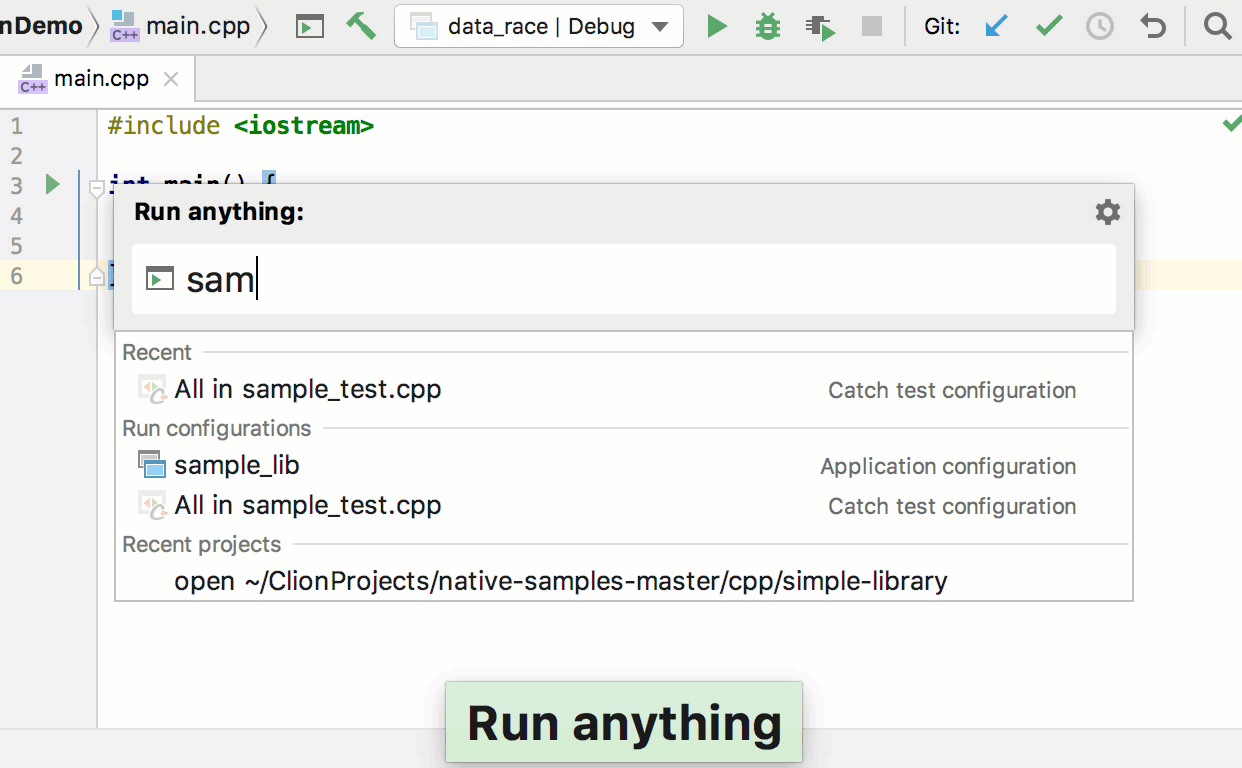Image resolution: width=1242 pixels, height=768 pixels.
Task: Open the search magnifier icon
Action: click(1217, 26)
